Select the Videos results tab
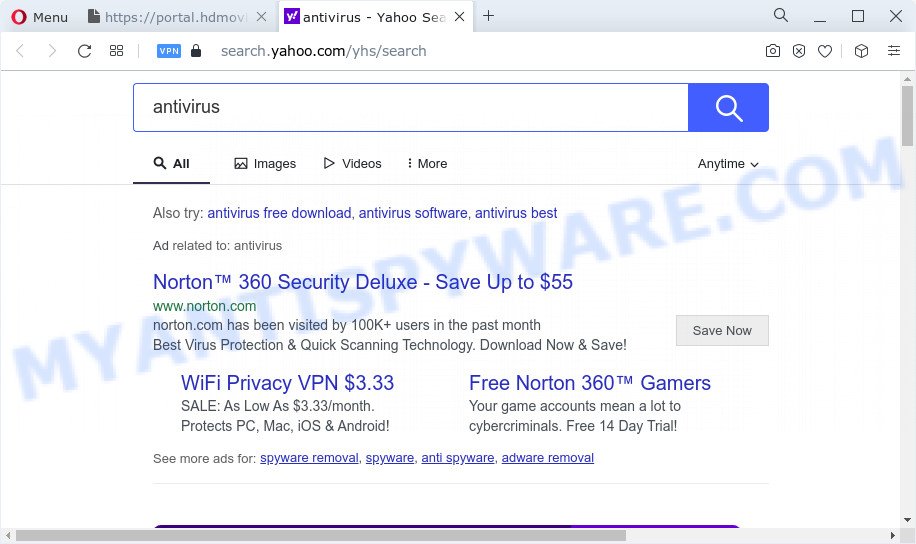 point(352,164)
